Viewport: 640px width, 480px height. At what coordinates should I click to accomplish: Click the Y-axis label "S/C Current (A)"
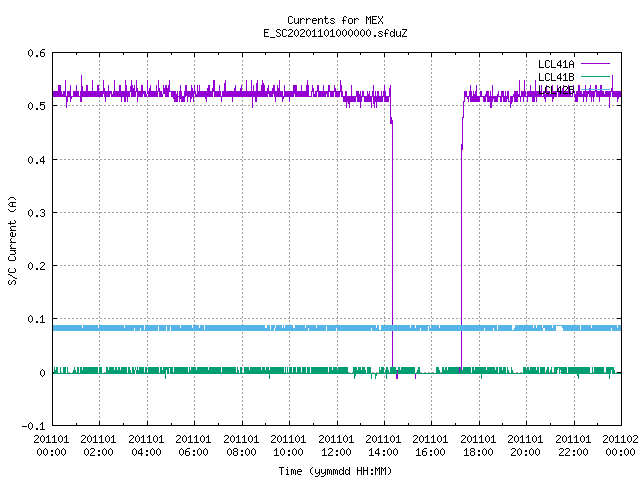tap(12, 240)
